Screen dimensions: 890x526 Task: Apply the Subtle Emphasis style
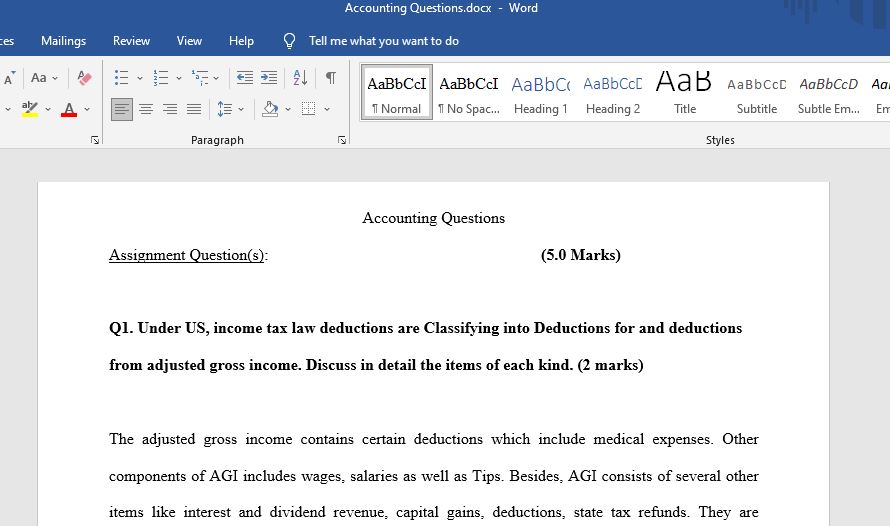pyautogui.click(x=829, y=93)
